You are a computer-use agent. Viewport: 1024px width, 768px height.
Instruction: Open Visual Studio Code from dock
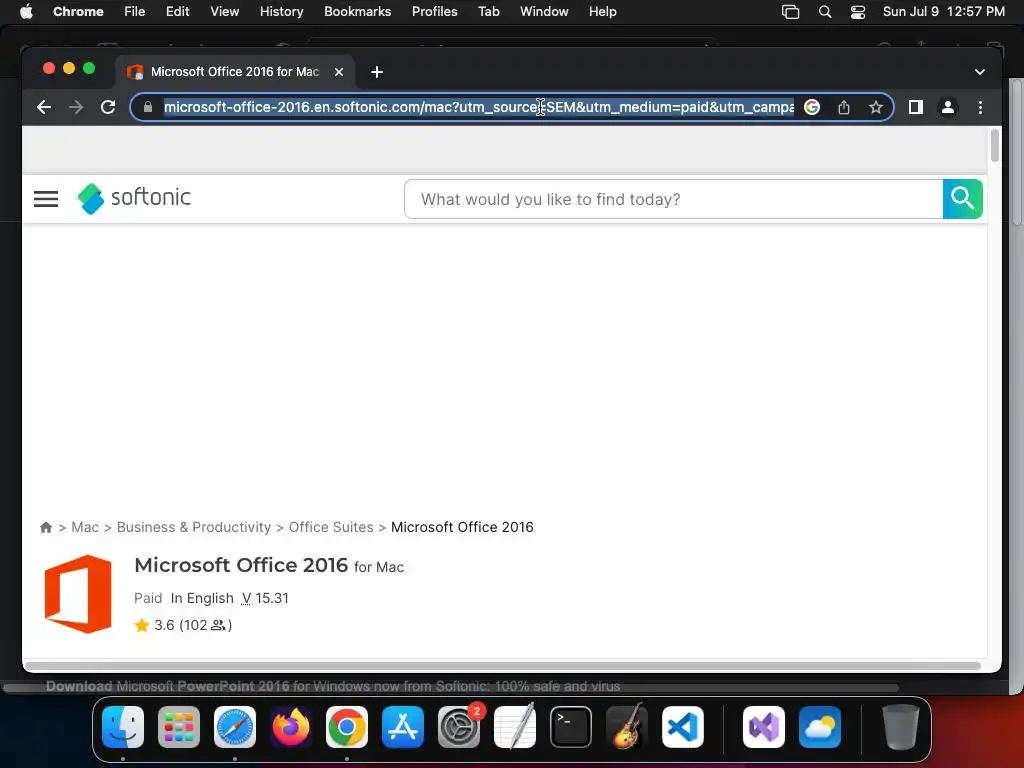click(682, 727)
